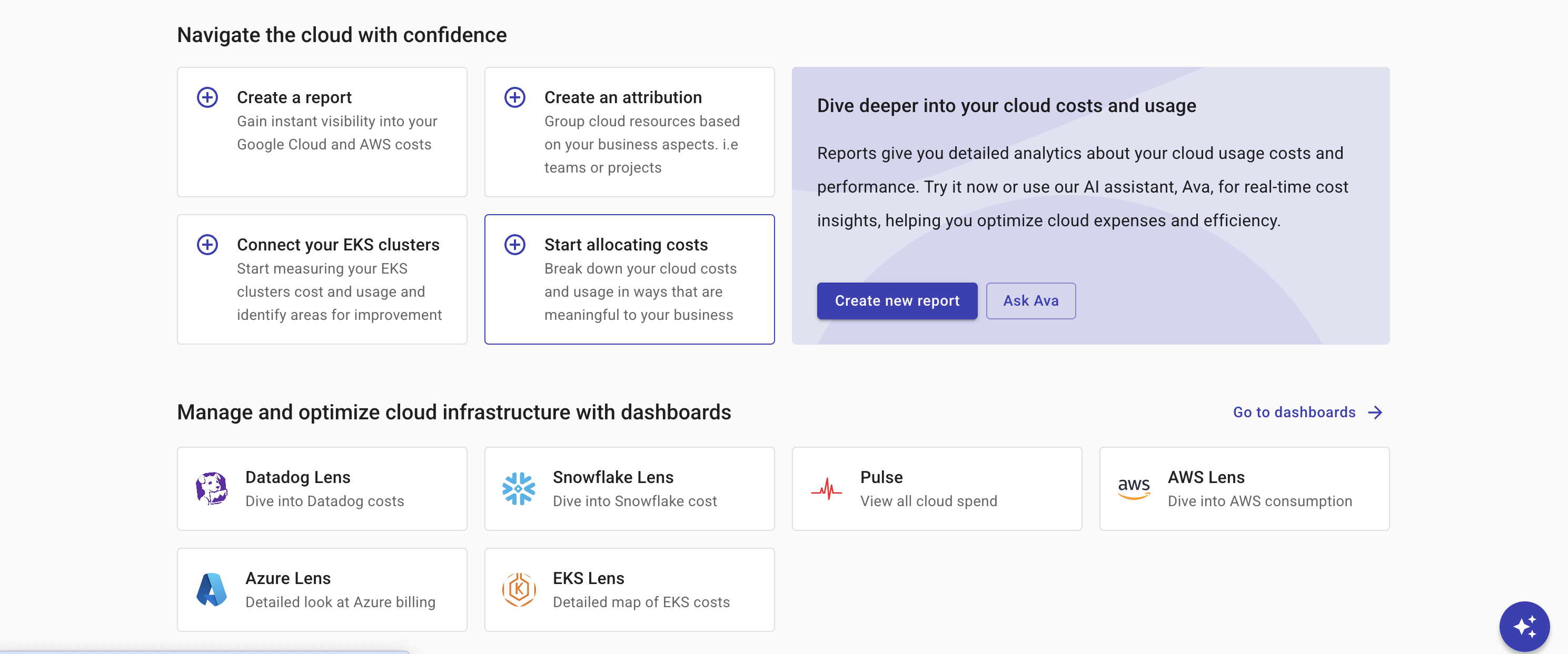The width and height of the screenshot is (1568, 654).
Task: Click the Ask Ava button
Action: (1030, 300)
